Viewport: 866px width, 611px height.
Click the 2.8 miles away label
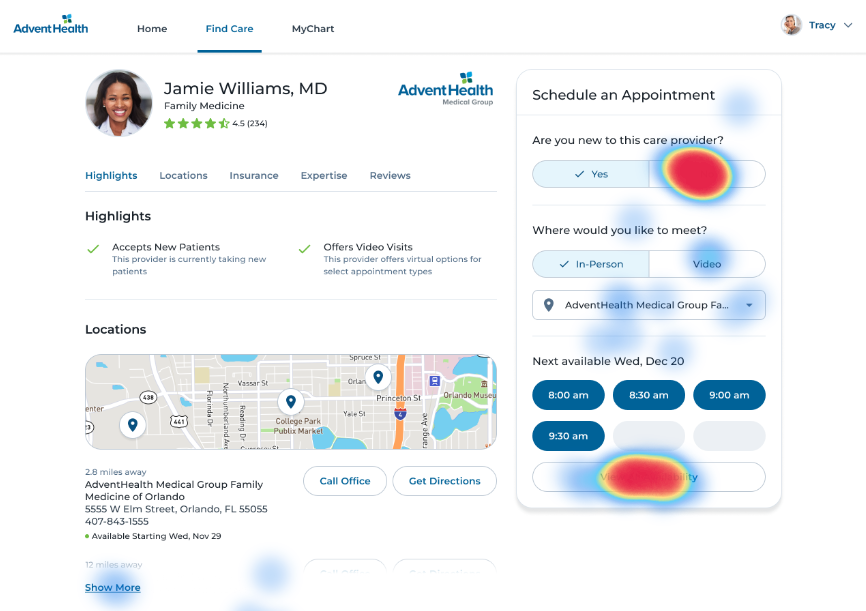[115, 472]
